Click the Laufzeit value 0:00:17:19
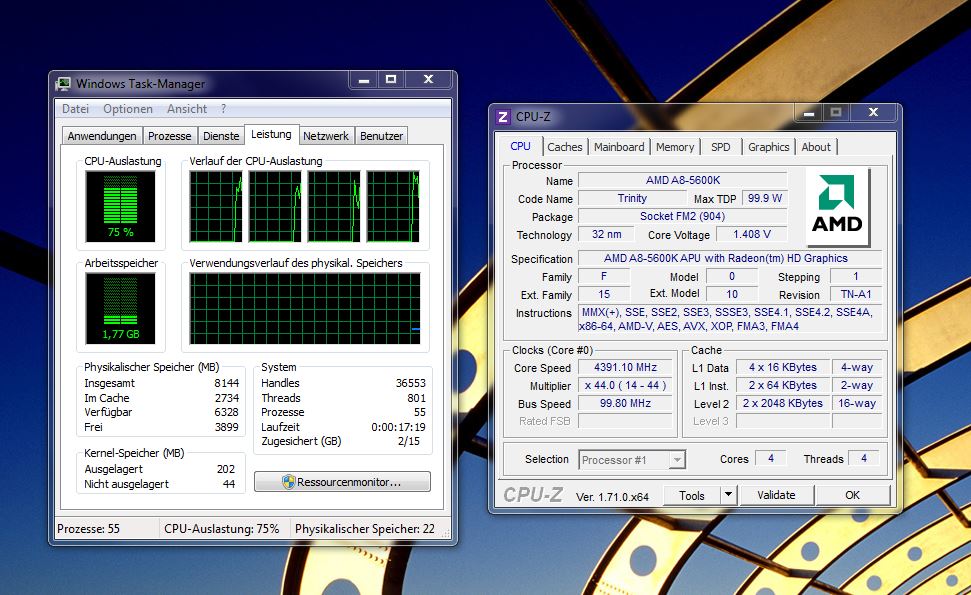Screen dimensions: 971x595 click(398, 427)
